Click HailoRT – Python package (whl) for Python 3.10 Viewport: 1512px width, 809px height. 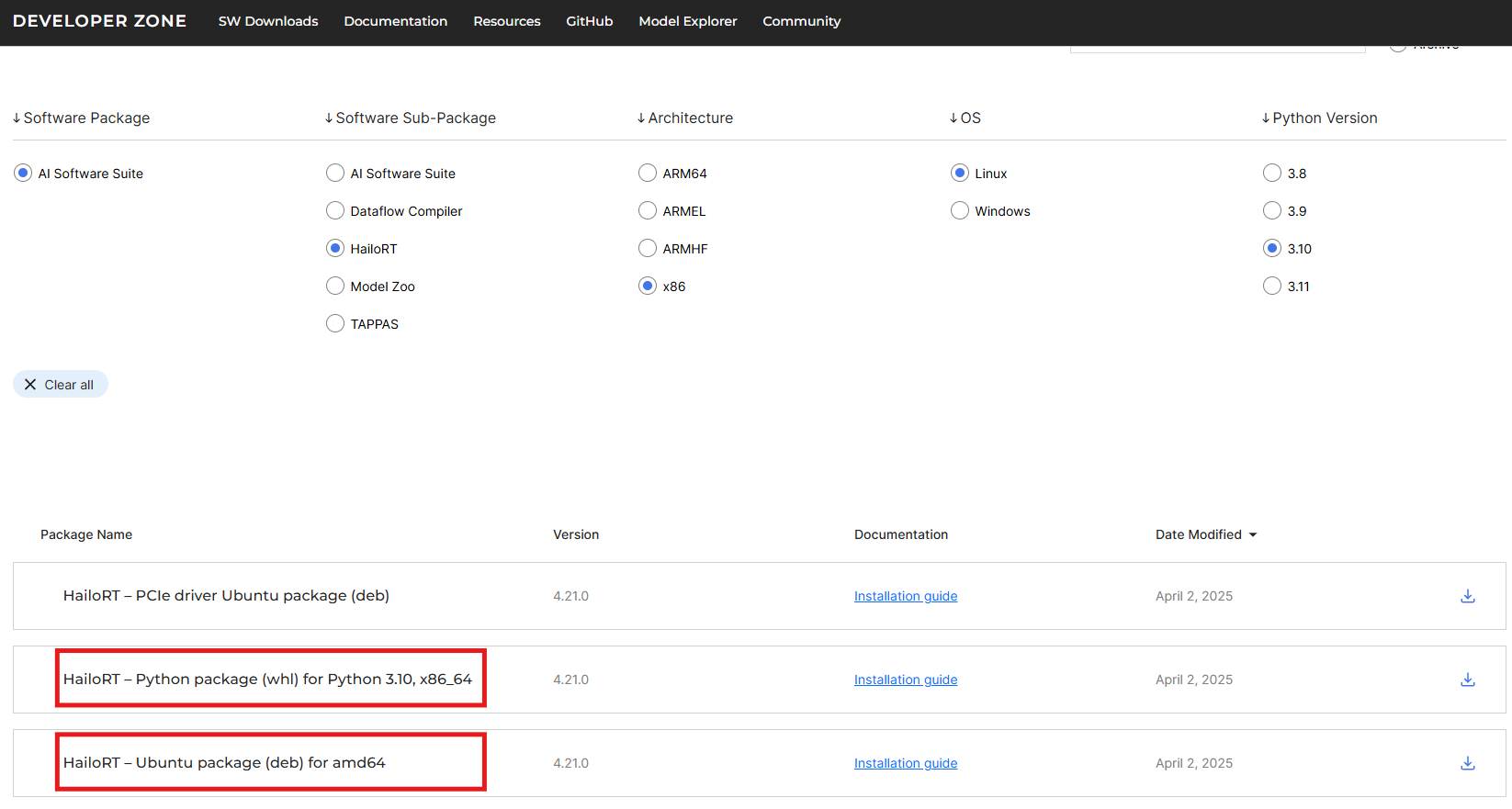267,680
